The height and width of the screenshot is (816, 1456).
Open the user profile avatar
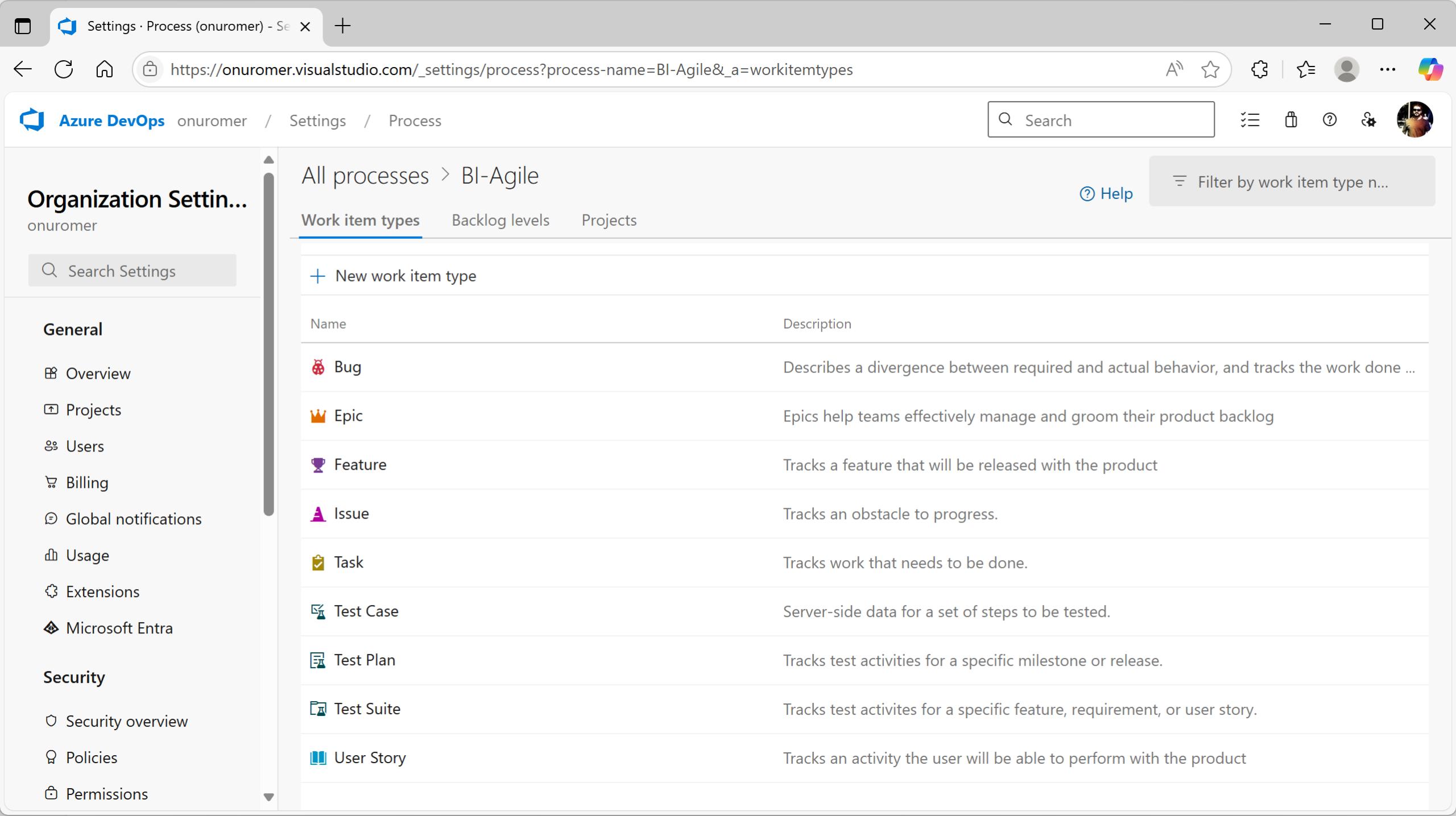1414,119
